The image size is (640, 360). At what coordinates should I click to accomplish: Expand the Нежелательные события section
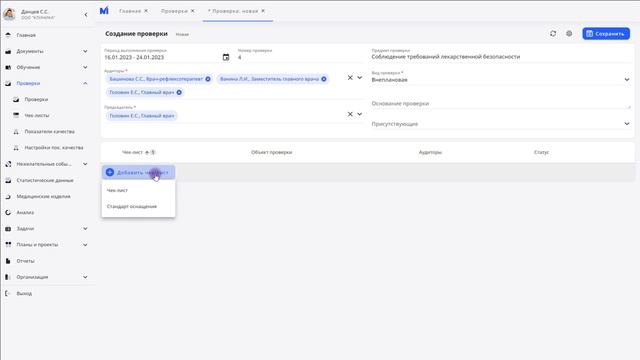[x=85, y=164]
